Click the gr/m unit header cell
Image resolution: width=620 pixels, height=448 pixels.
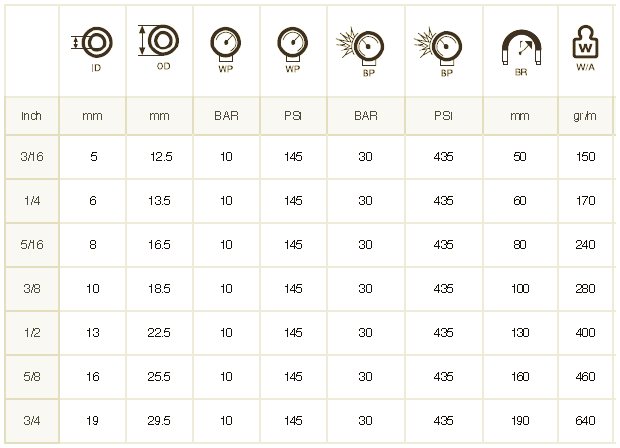point(585,116)
